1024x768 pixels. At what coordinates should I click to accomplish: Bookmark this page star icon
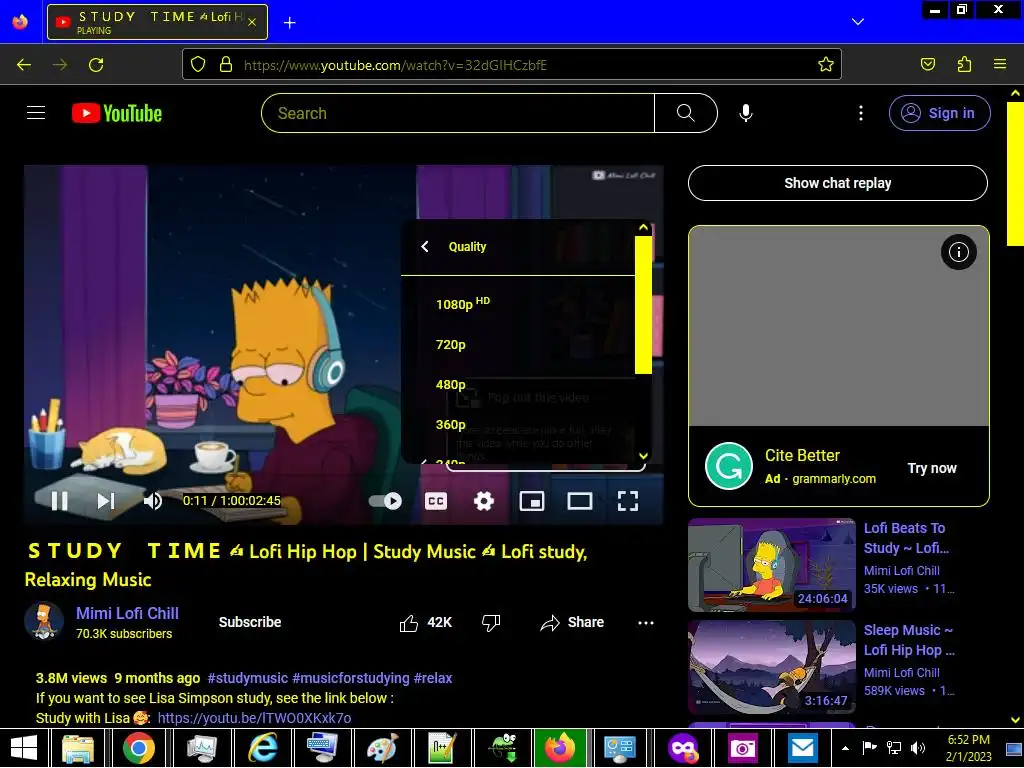point(825,65)
